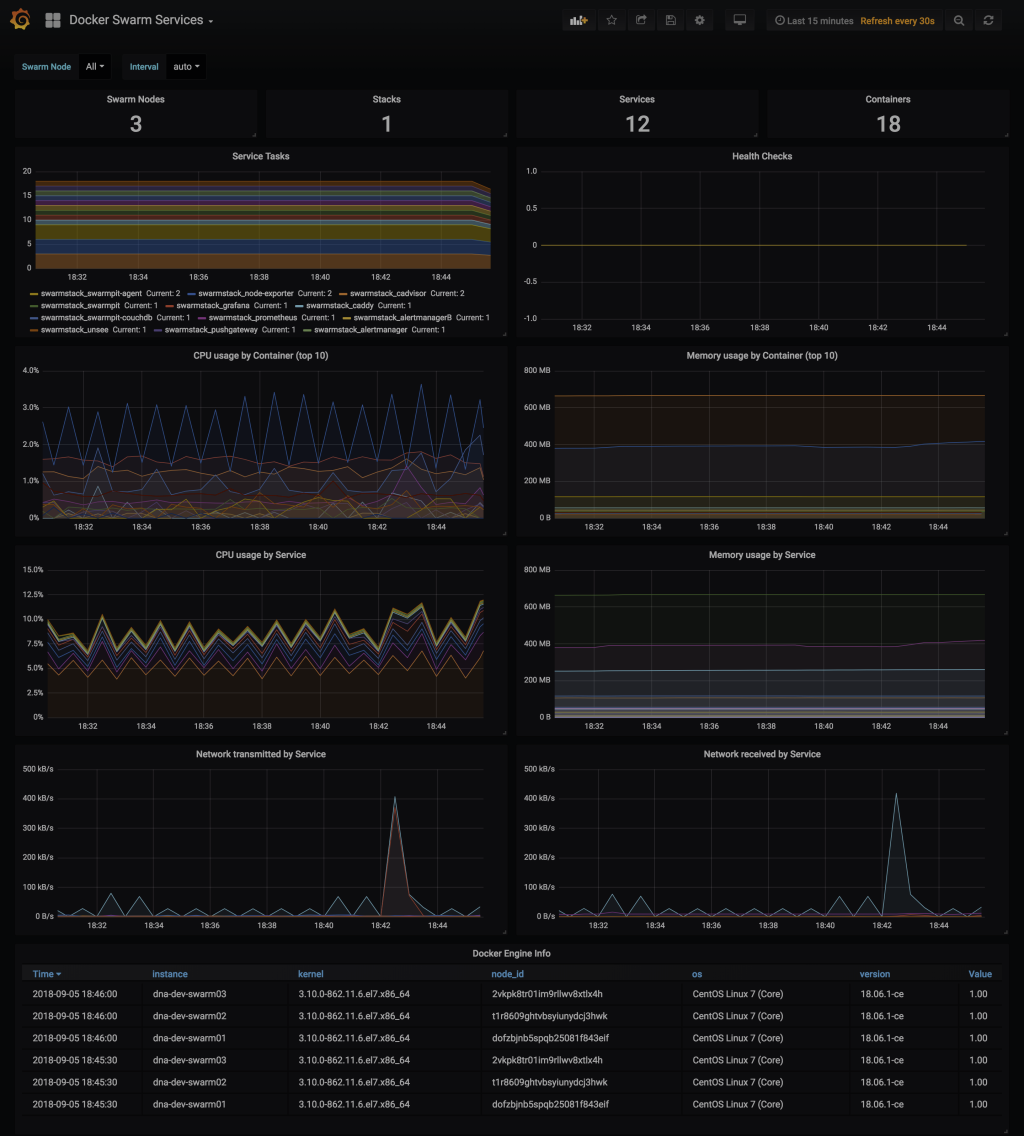Open CPU usage by Container panel menu
This screenshot has width=1024, height=1136.
[261, 356]
